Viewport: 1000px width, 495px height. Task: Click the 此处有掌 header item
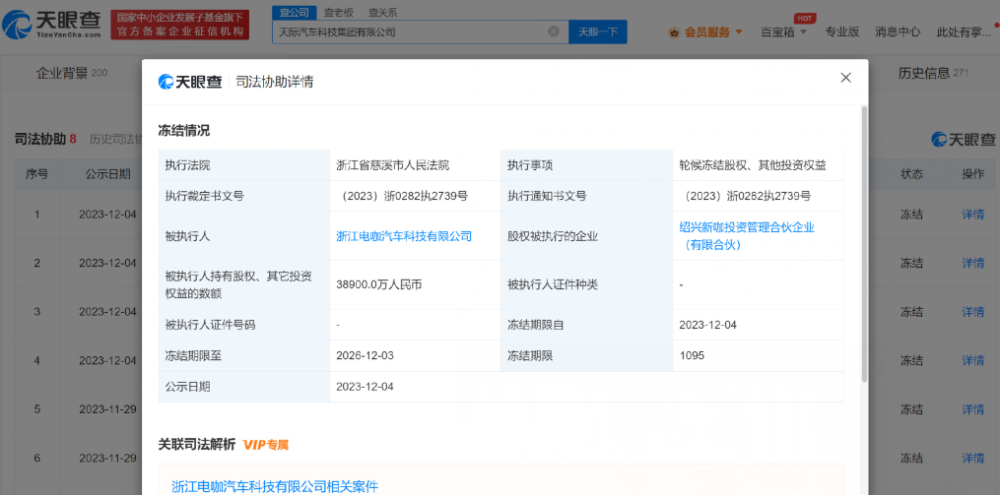(963, 32)
